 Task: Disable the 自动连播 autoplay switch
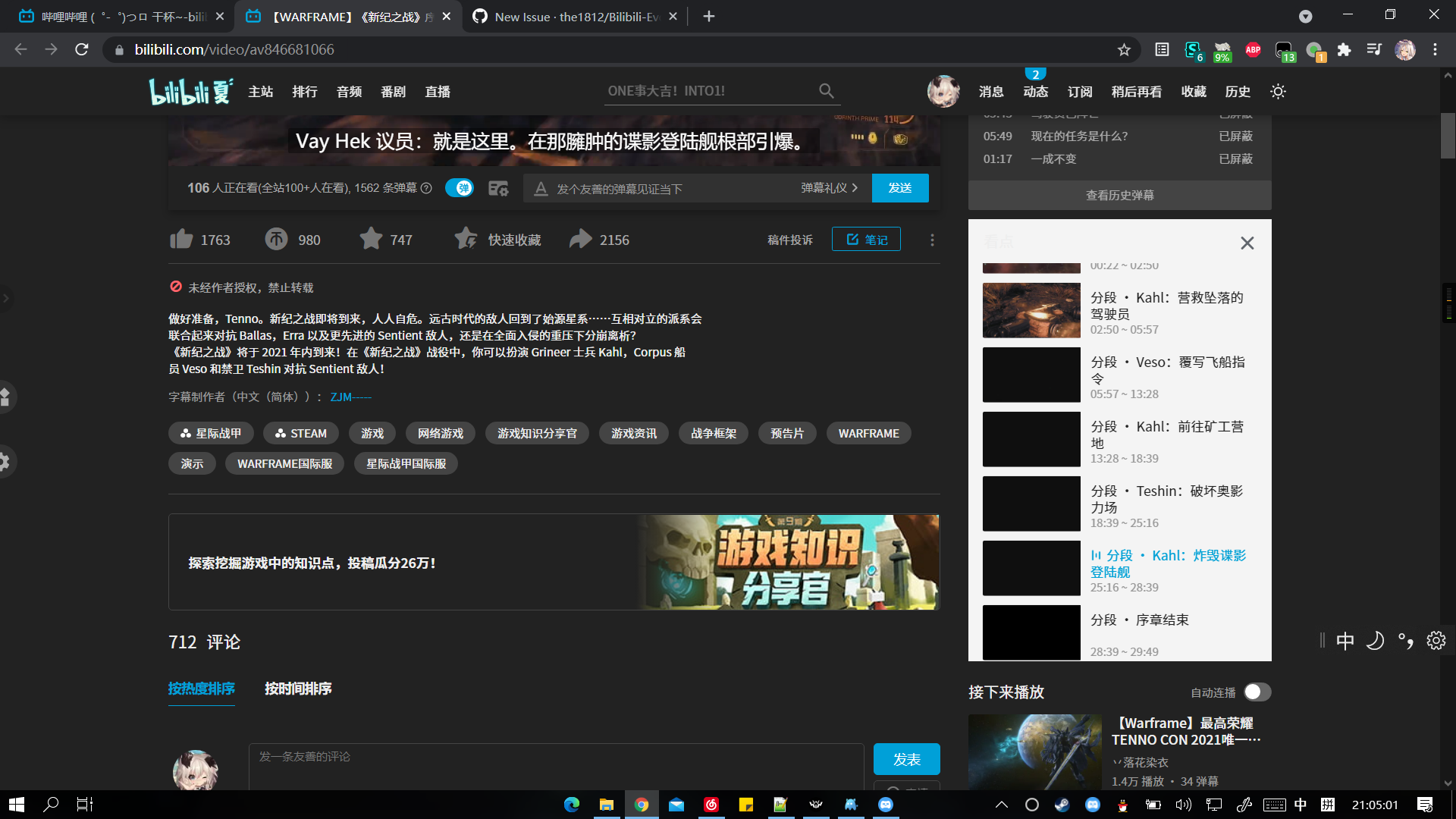[x=1257, y=692]
